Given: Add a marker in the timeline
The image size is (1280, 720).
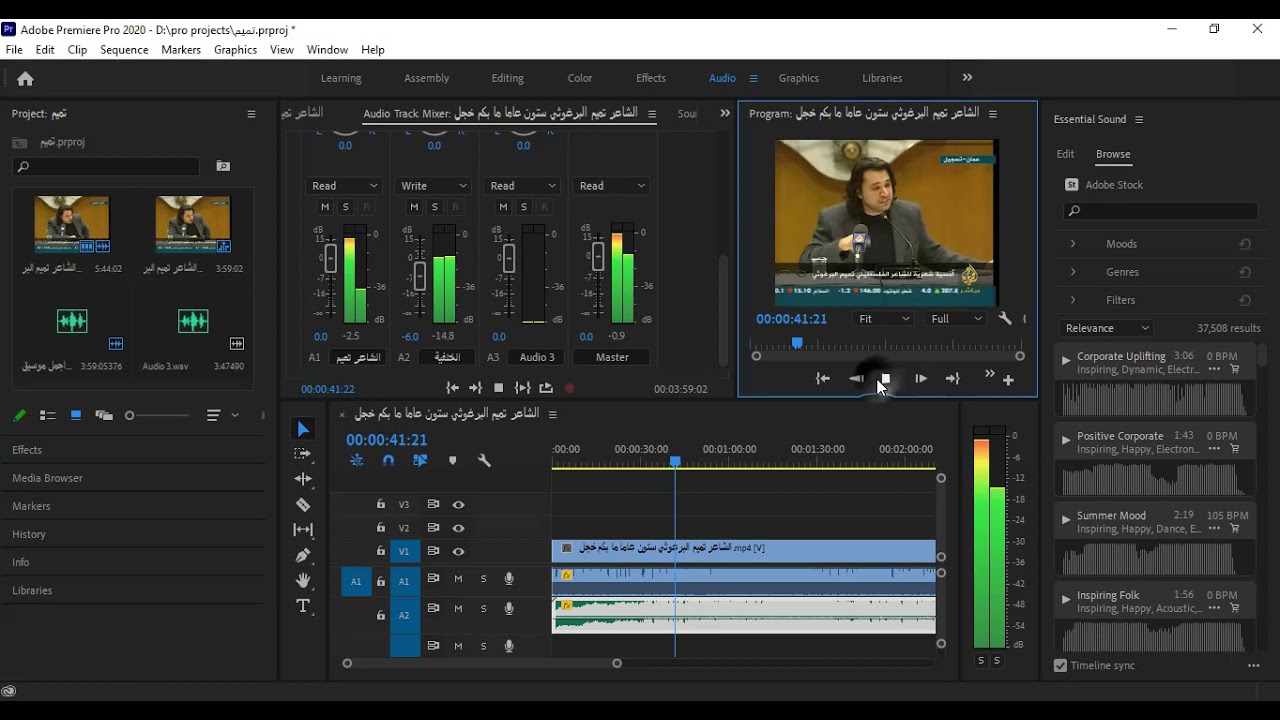Looking at the screenshot, I should coord(452,461).
